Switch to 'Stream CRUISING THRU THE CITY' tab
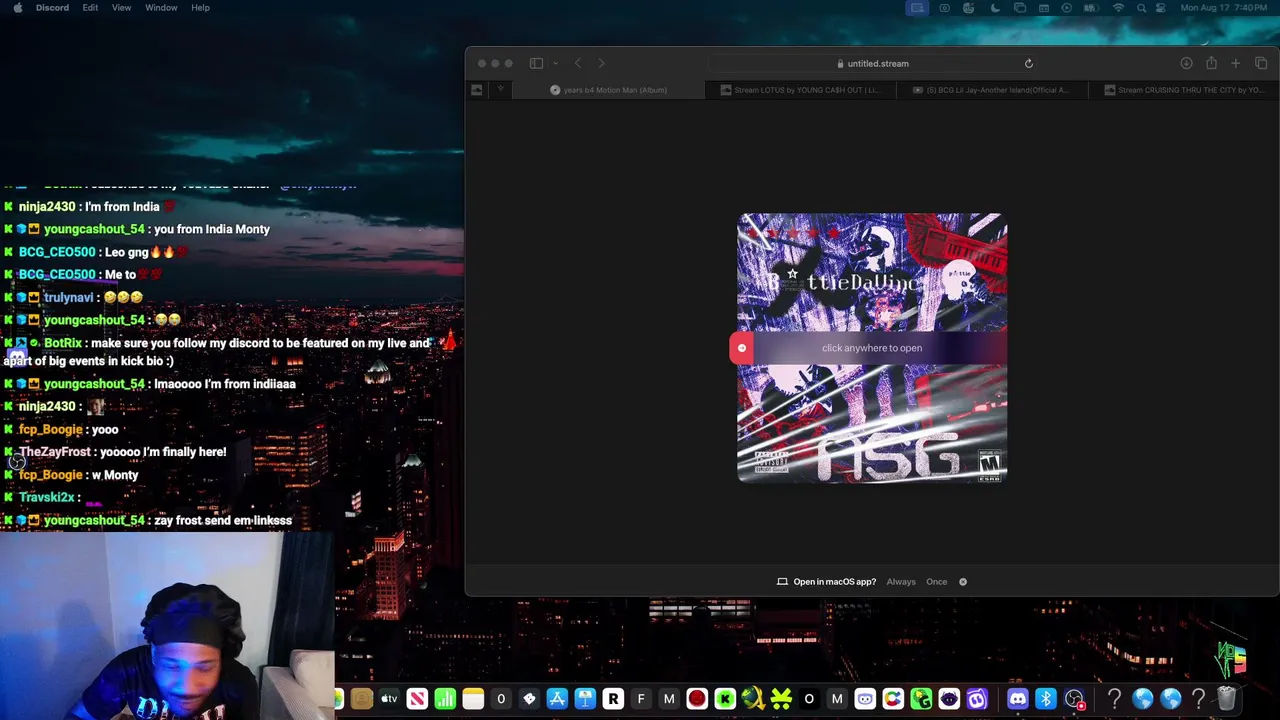Screen dimensions: 1280x720 [1182, 90]
